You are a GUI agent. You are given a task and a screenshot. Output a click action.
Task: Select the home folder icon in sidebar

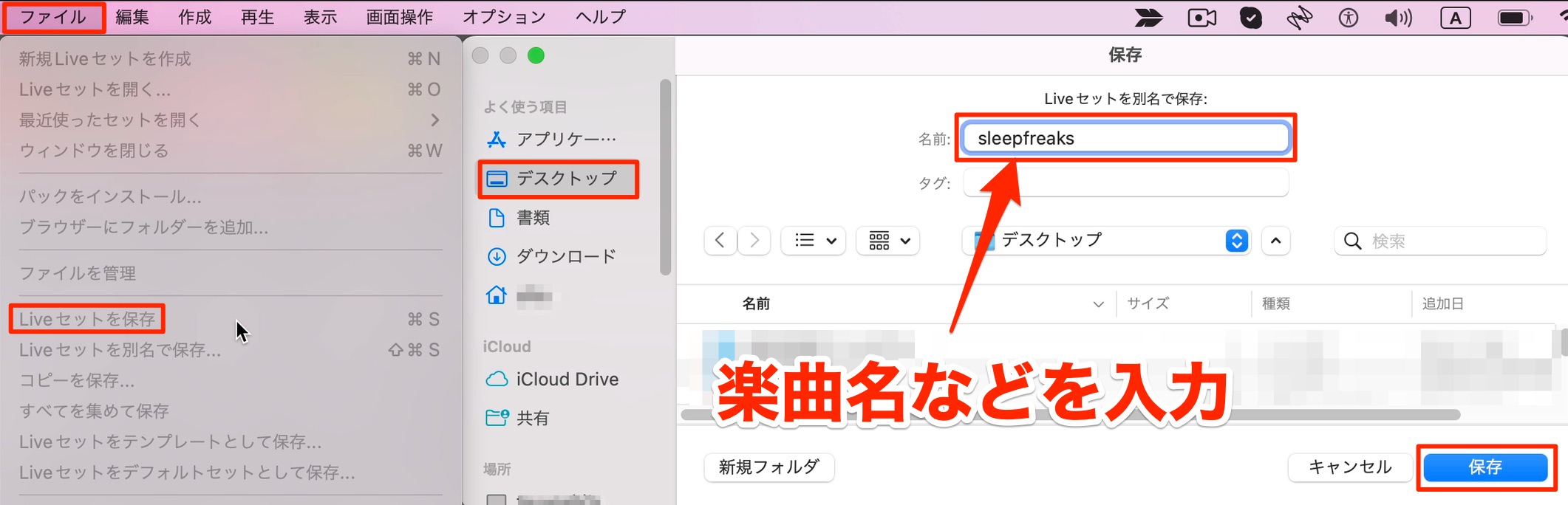[497, 295]
